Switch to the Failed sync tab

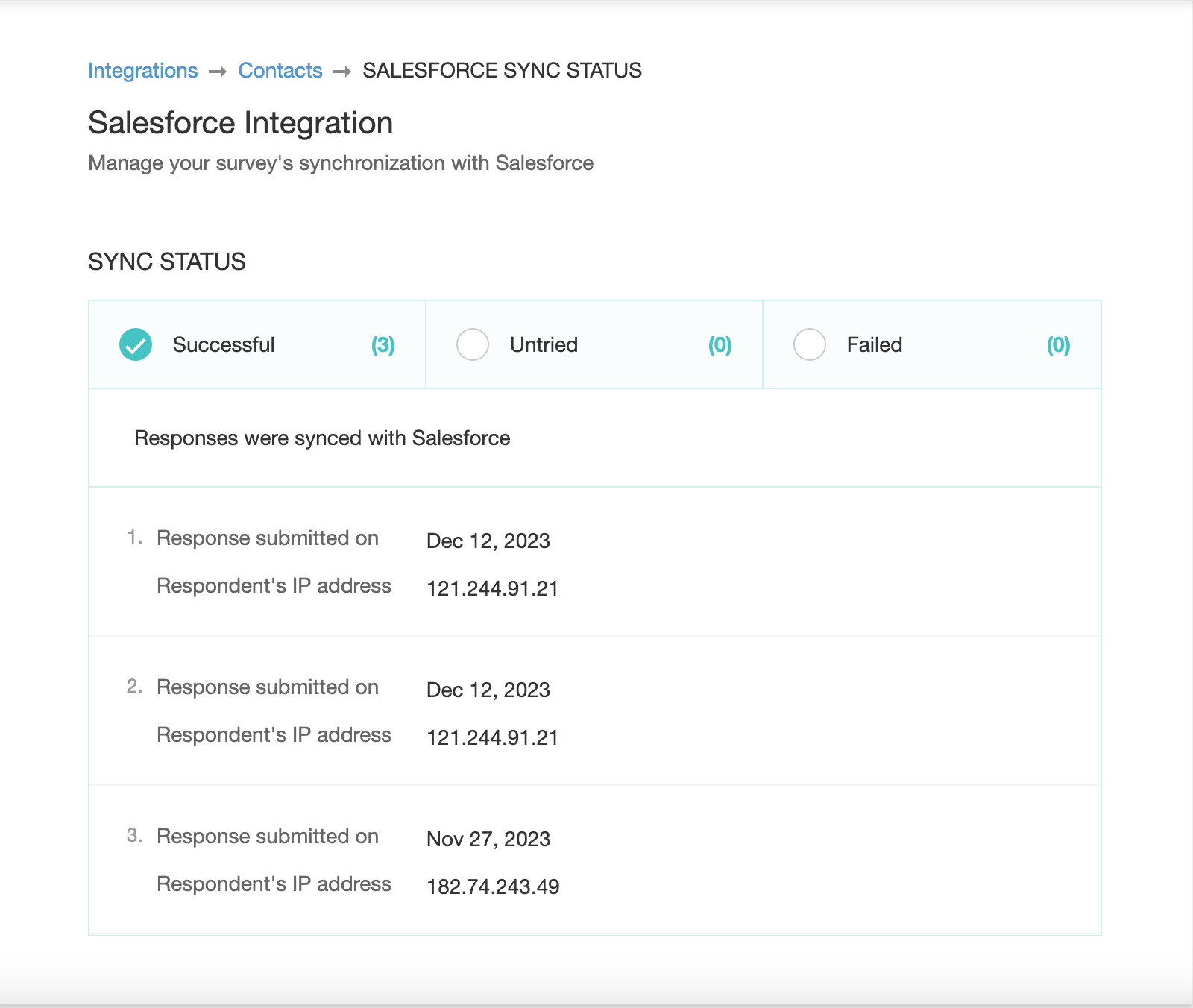(x=874, y=345)
